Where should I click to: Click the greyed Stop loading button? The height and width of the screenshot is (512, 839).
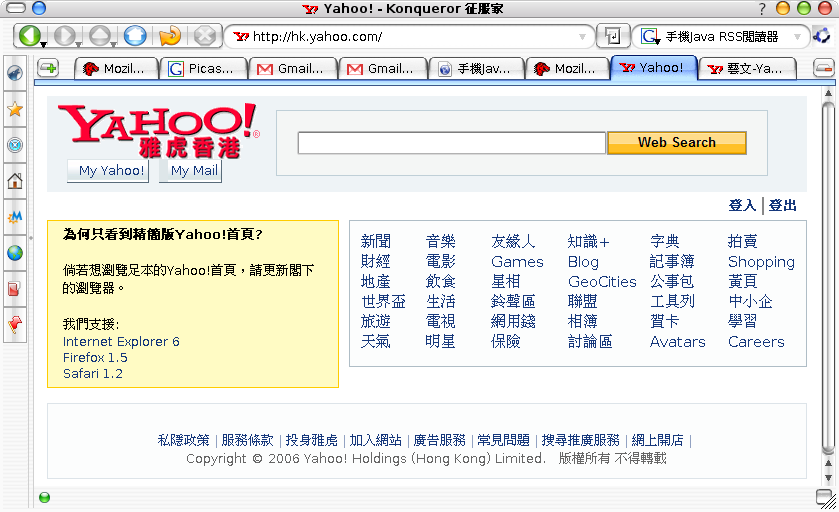[x=205, y=36]
